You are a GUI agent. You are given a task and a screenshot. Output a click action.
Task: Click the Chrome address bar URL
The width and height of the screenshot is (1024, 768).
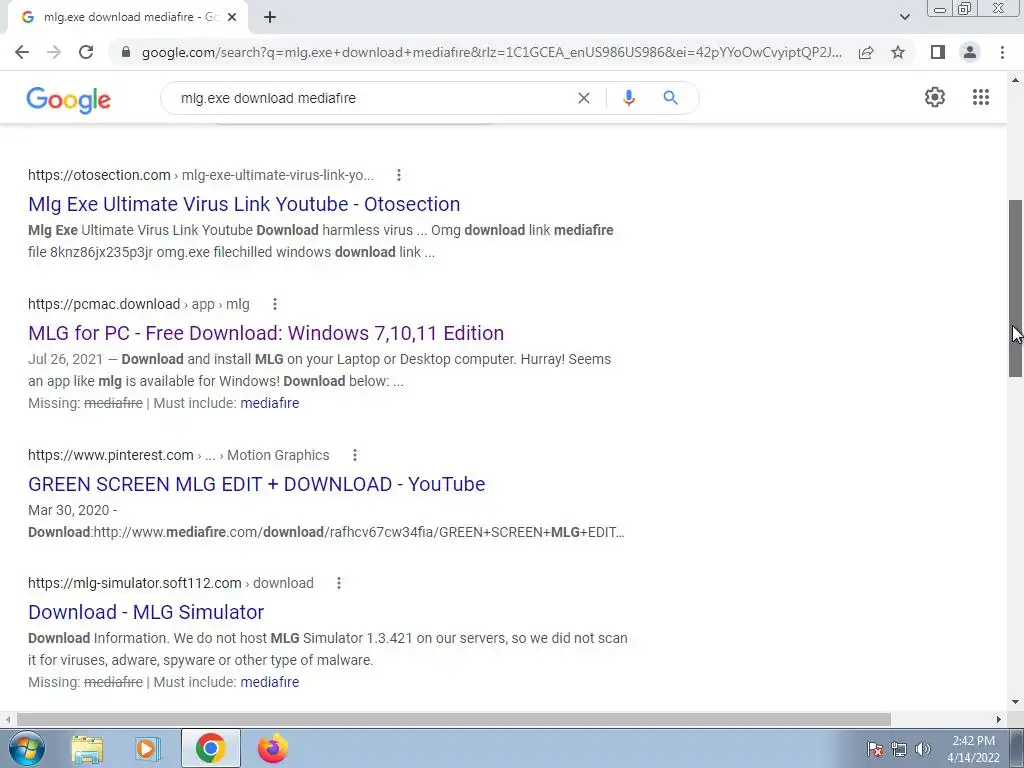tap(491, 52)
